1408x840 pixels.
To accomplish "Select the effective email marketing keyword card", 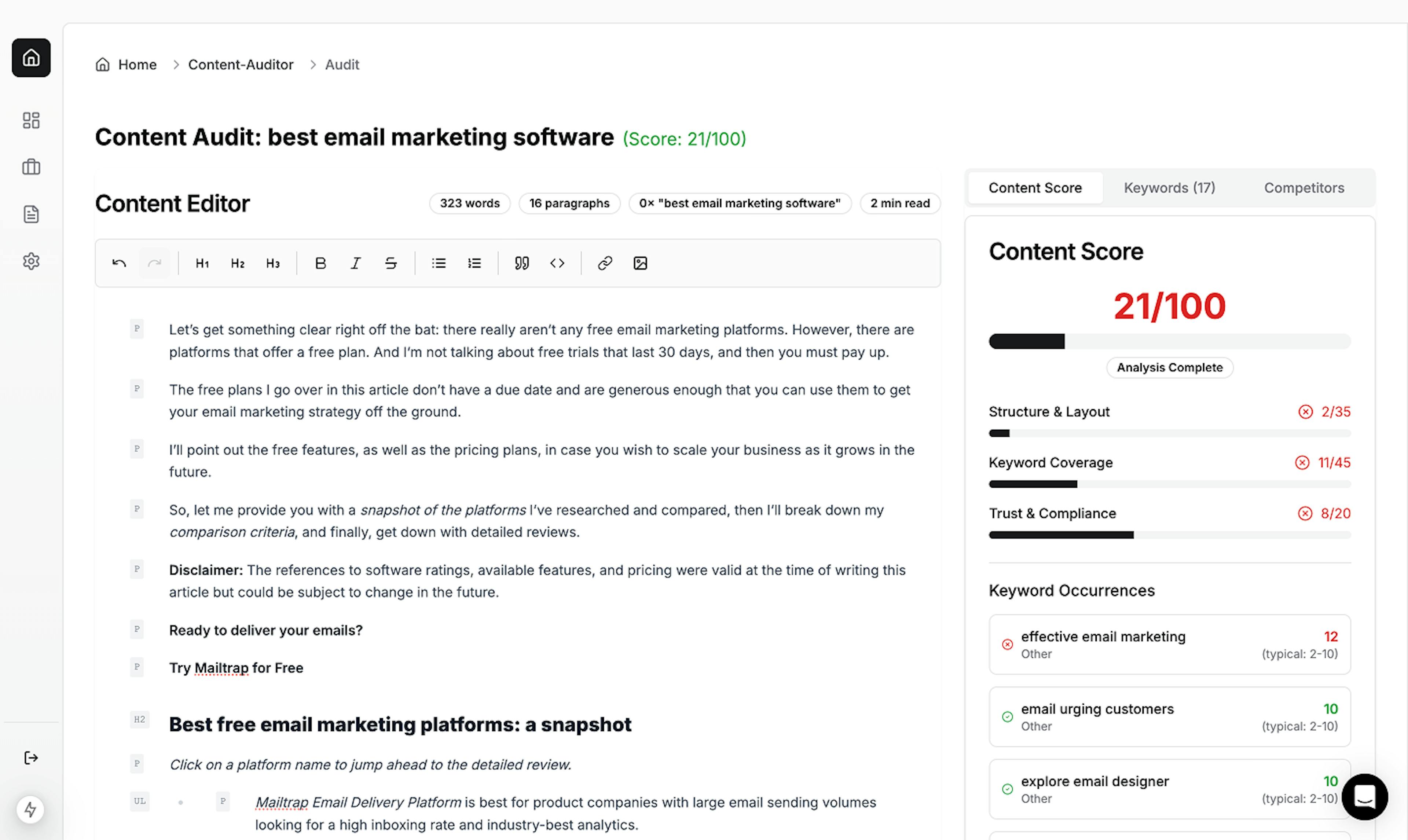I will pyautogui.click(x=1170, y=645).
